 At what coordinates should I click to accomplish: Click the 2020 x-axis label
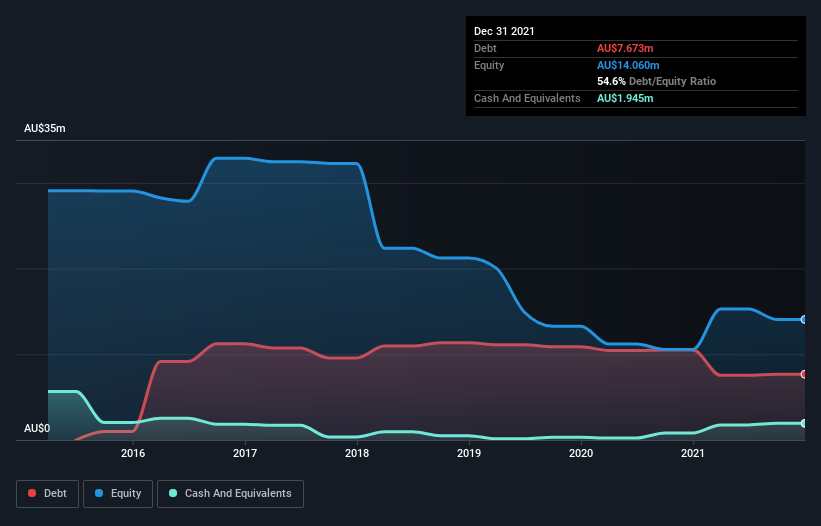581,453
